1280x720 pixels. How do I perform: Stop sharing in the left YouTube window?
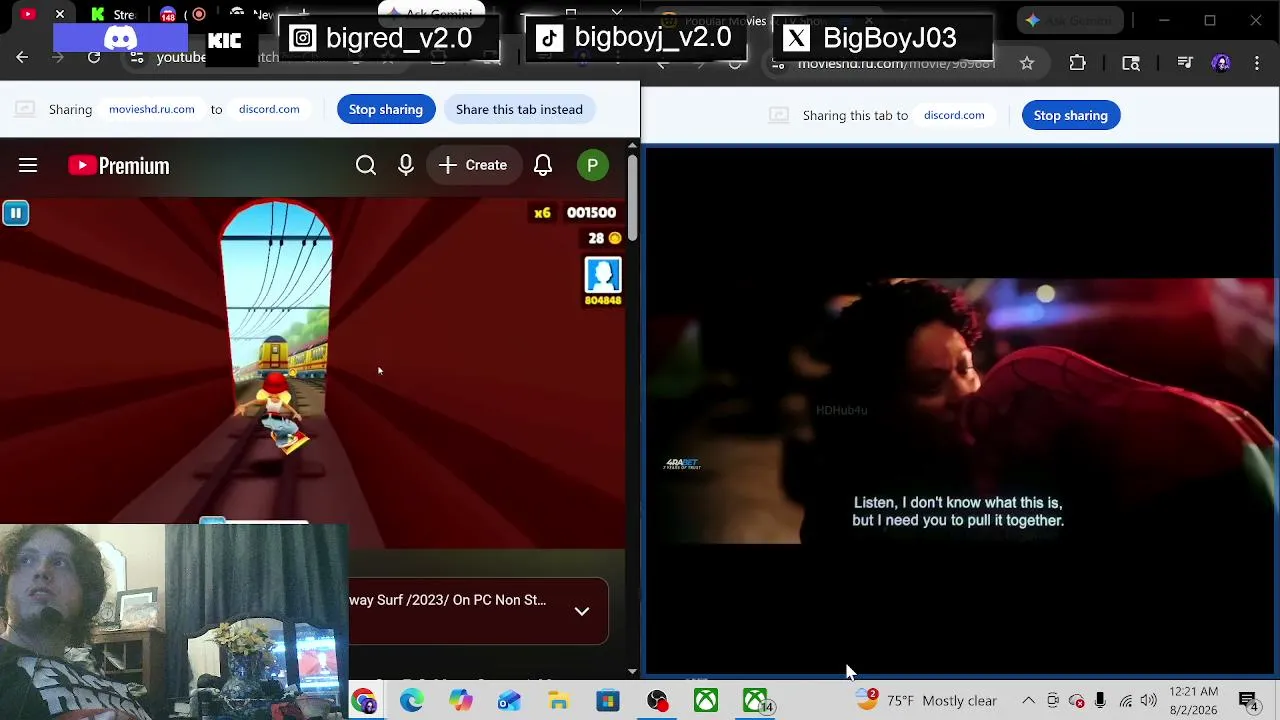click(x=386, y=109)
